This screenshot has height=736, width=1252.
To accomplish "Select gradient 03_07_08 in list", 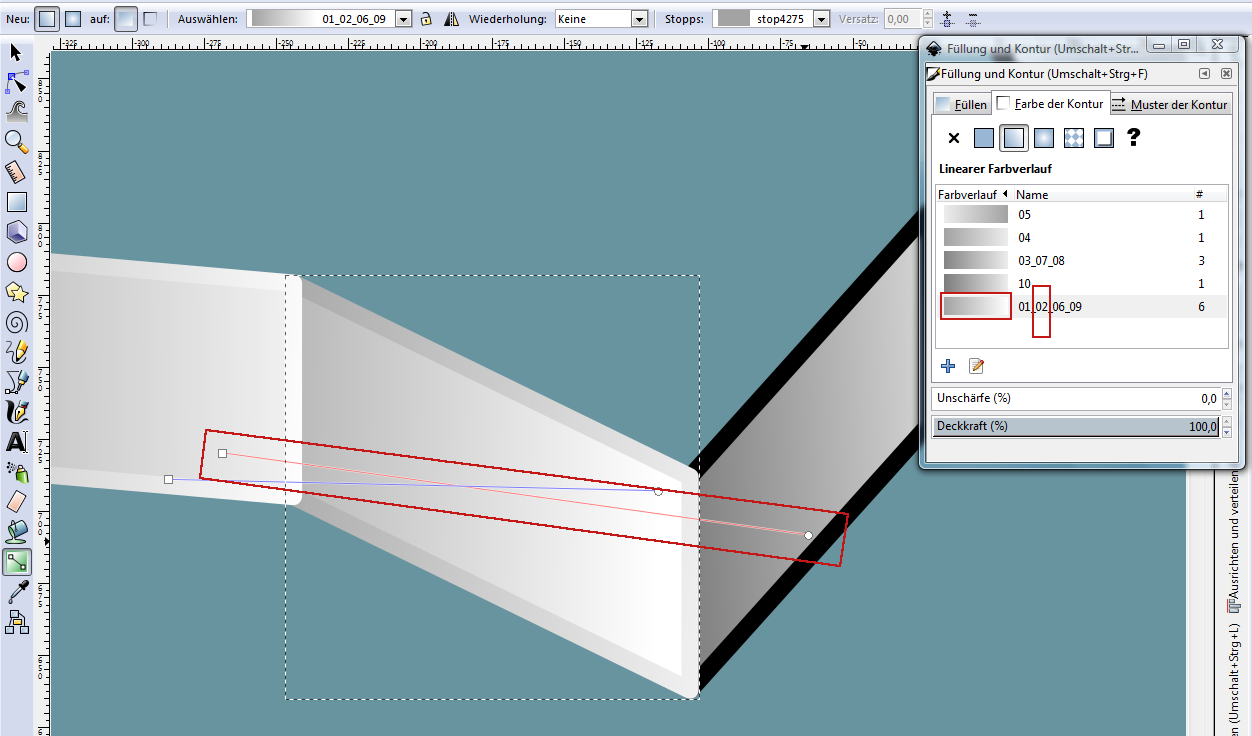I will tap(1041, 261).
